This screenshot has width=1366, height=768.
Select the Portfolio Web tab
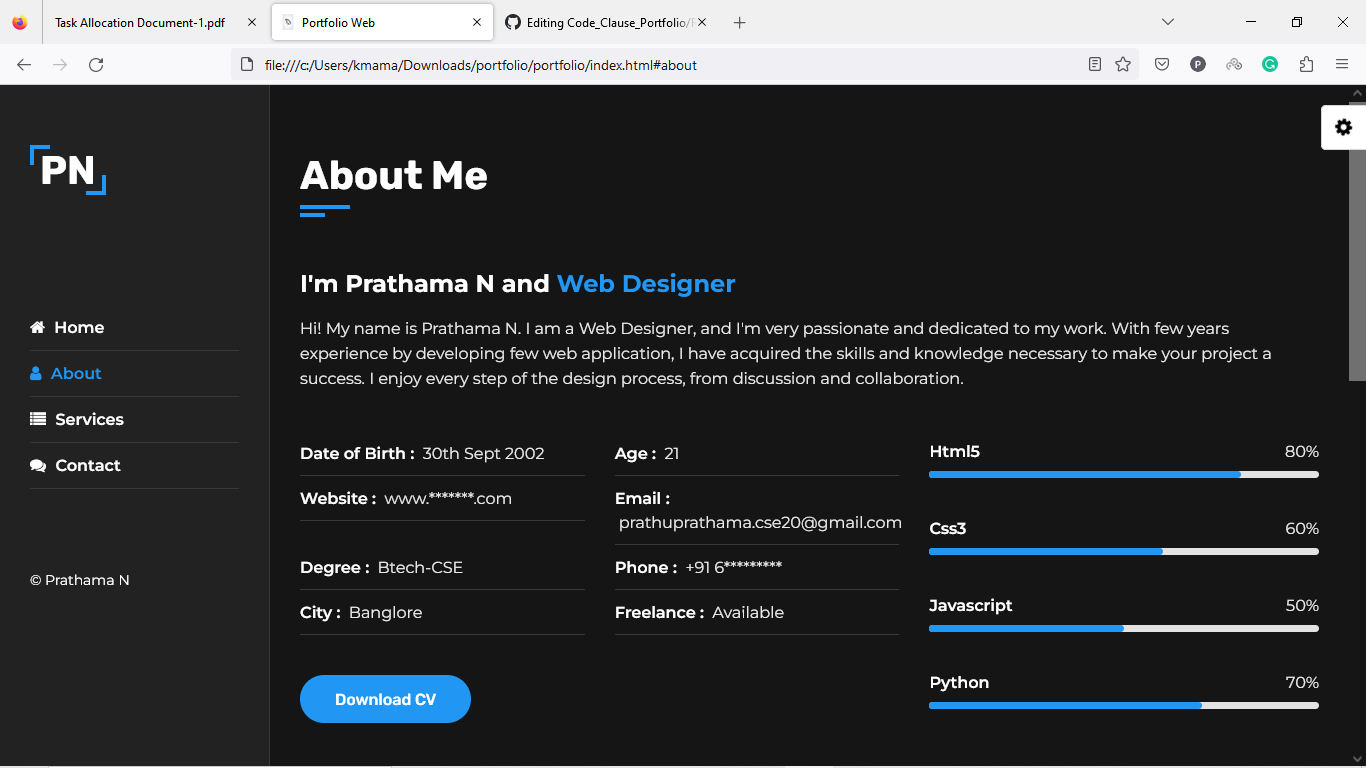pyautogui.click(x=382, y=22)
